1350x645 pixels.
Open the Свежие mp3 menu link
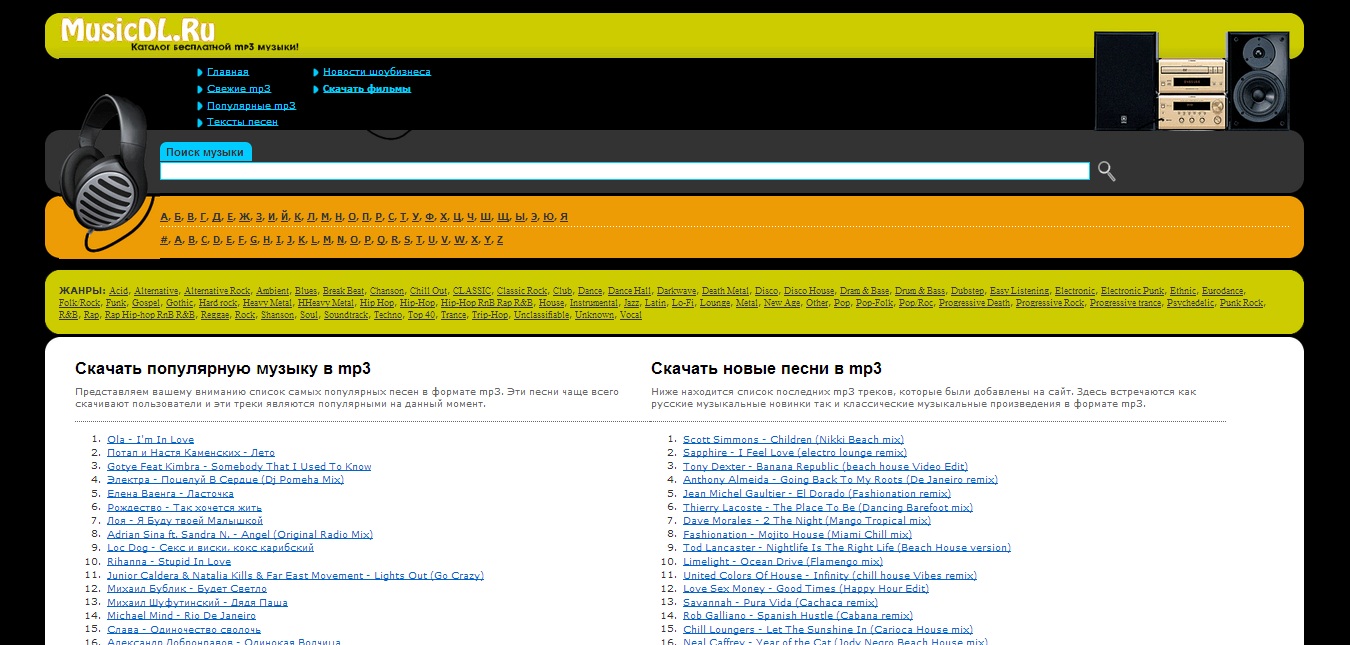239,89
